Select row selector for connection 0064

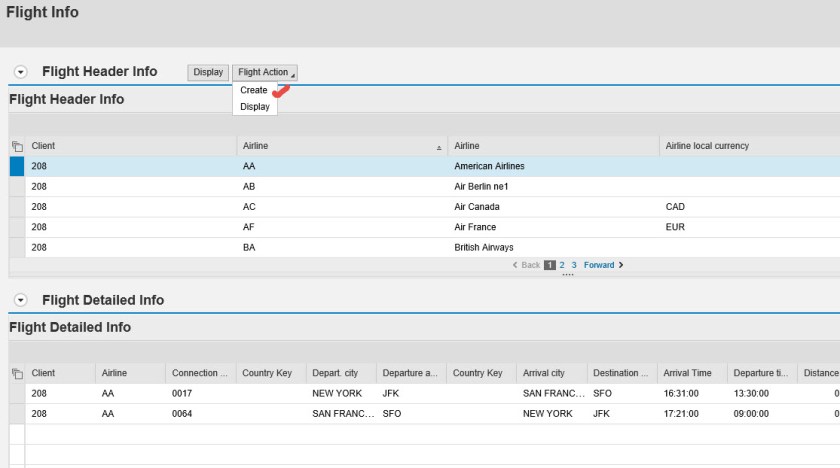[16, 413]
